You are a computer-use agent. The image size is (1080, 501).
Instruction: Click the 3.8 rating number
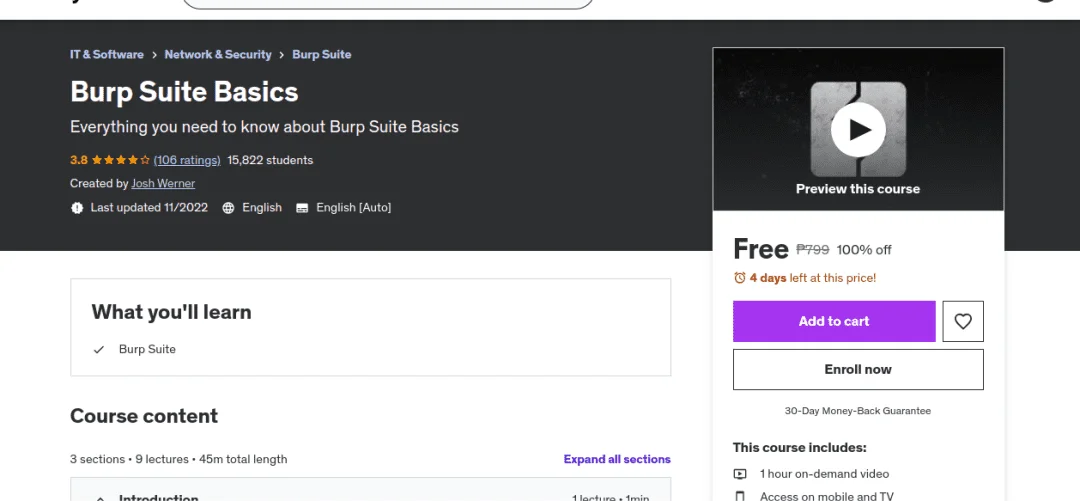79,160
